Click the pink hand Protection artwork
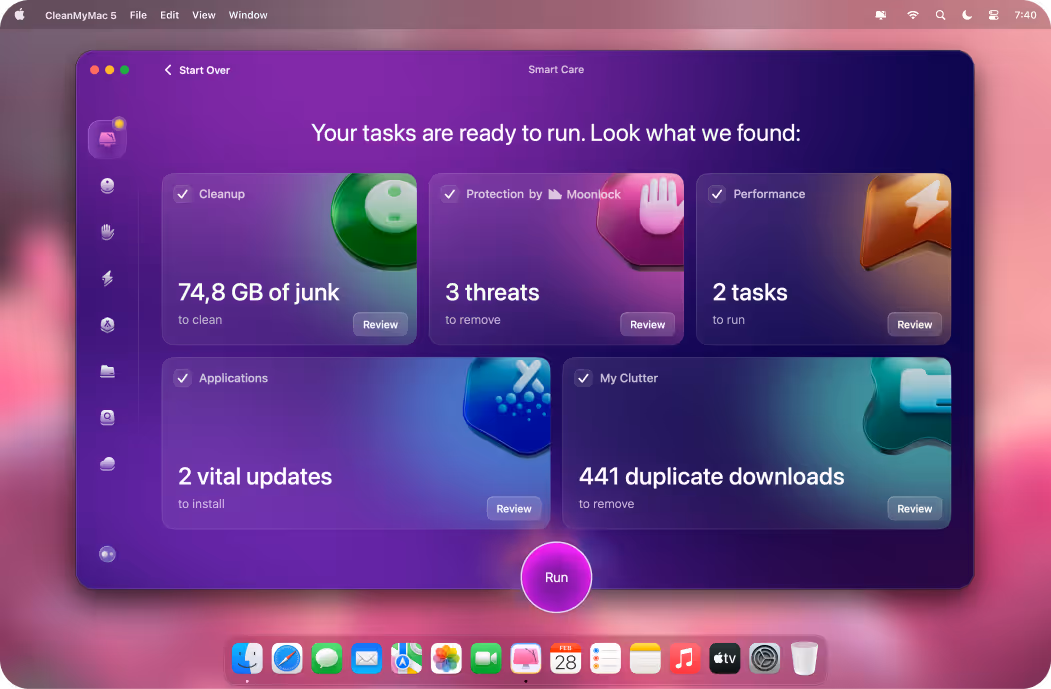Image resolution: width=1051 pixels, height=689 pixels. point(641,220)
